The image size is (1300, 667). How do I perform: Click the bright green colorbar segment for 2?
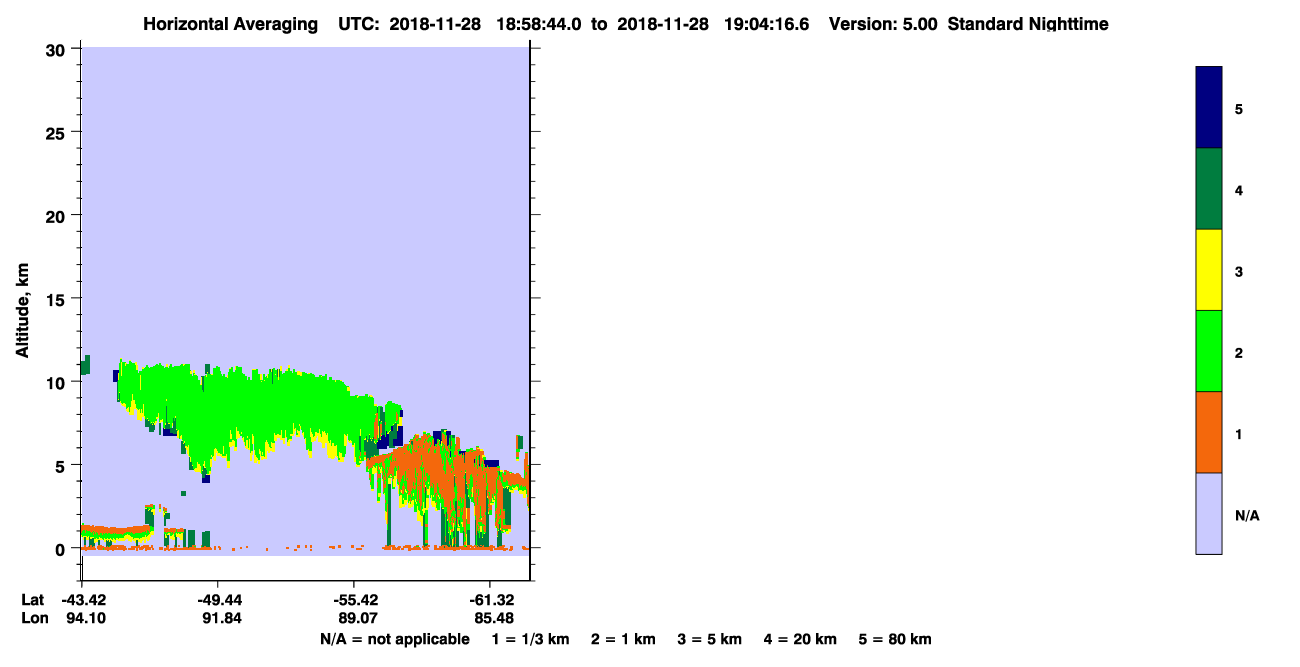tap(1208, 351)
